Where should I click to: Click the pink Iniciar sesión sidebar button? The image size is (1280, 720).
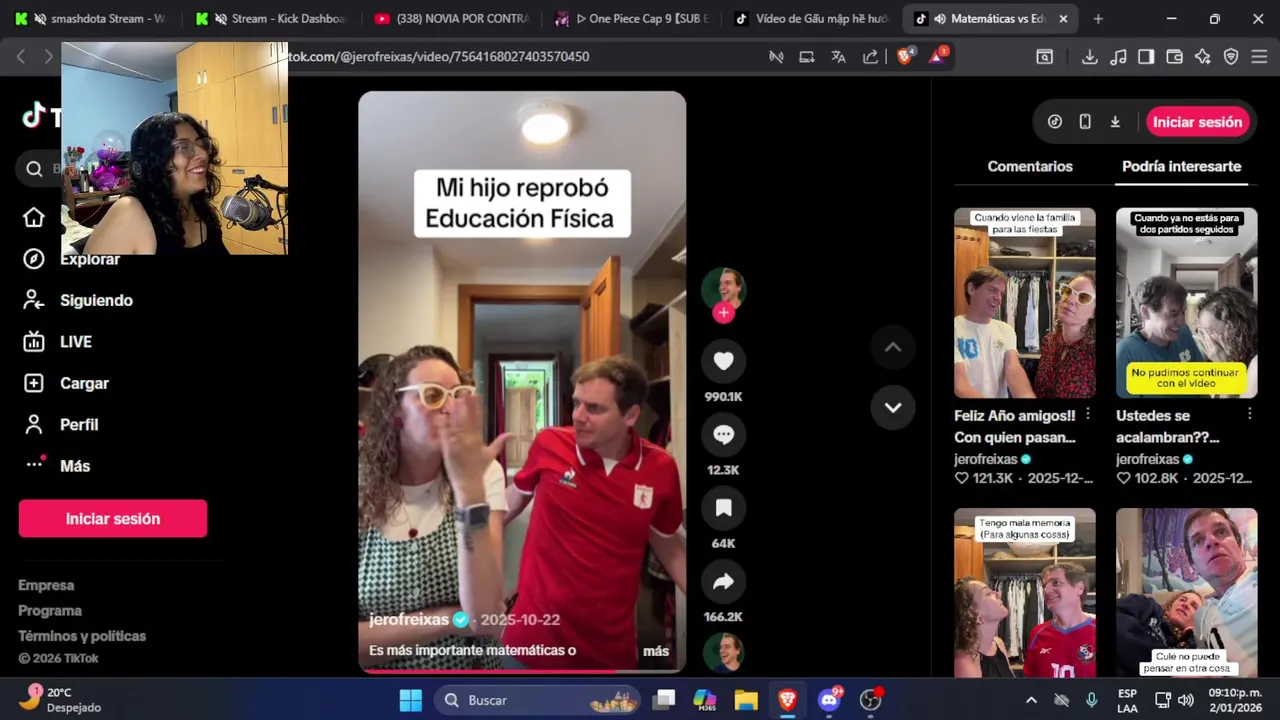point(113,519)
